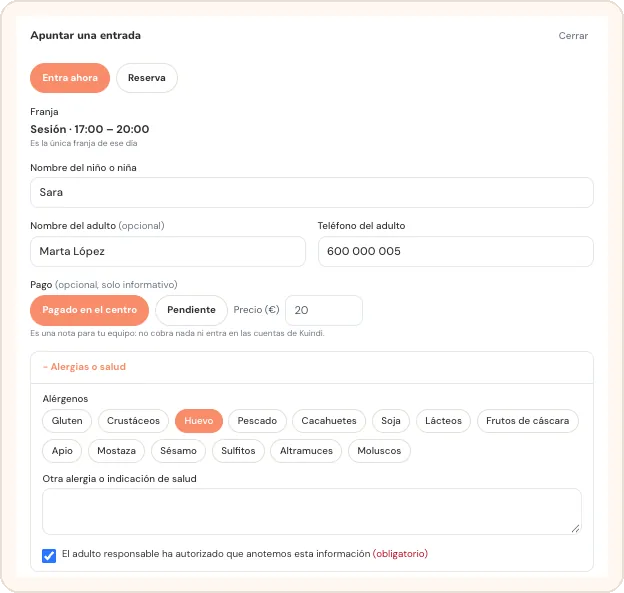Screen dimensions: 624x593
Task: Collapse the Alergias o salud section
Action: [84, 367]
